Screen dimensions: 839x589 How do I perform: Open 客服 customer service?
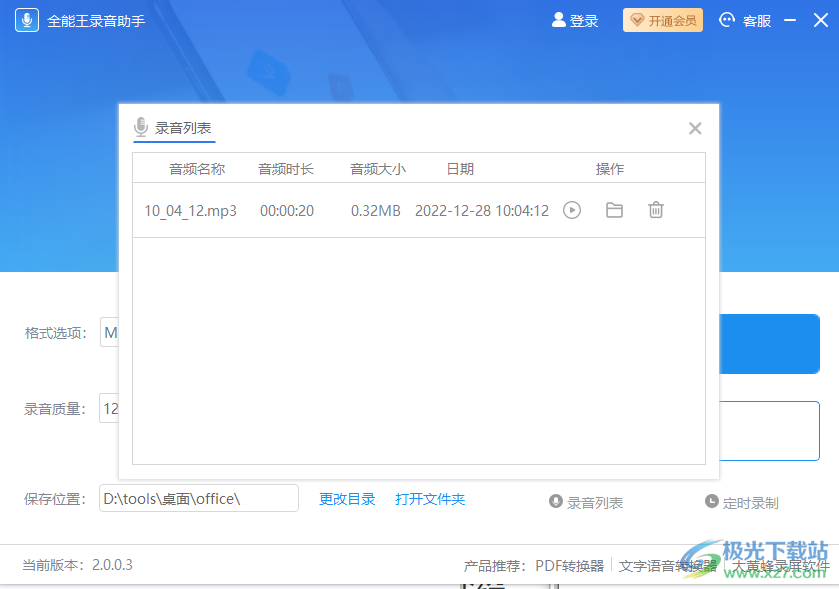click(745, 21)
